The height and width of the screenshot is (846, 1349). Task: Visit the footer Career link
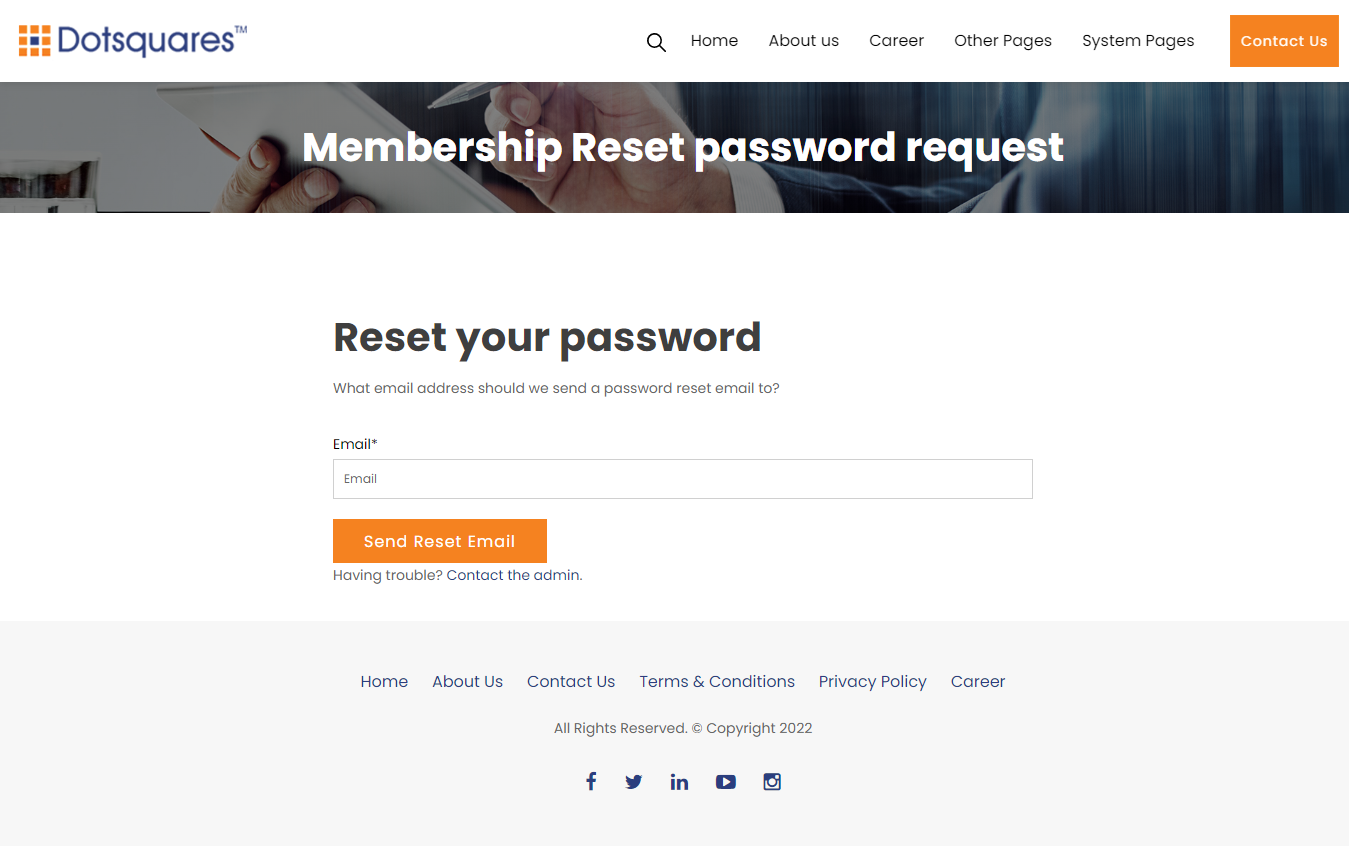tap(977, 681)
